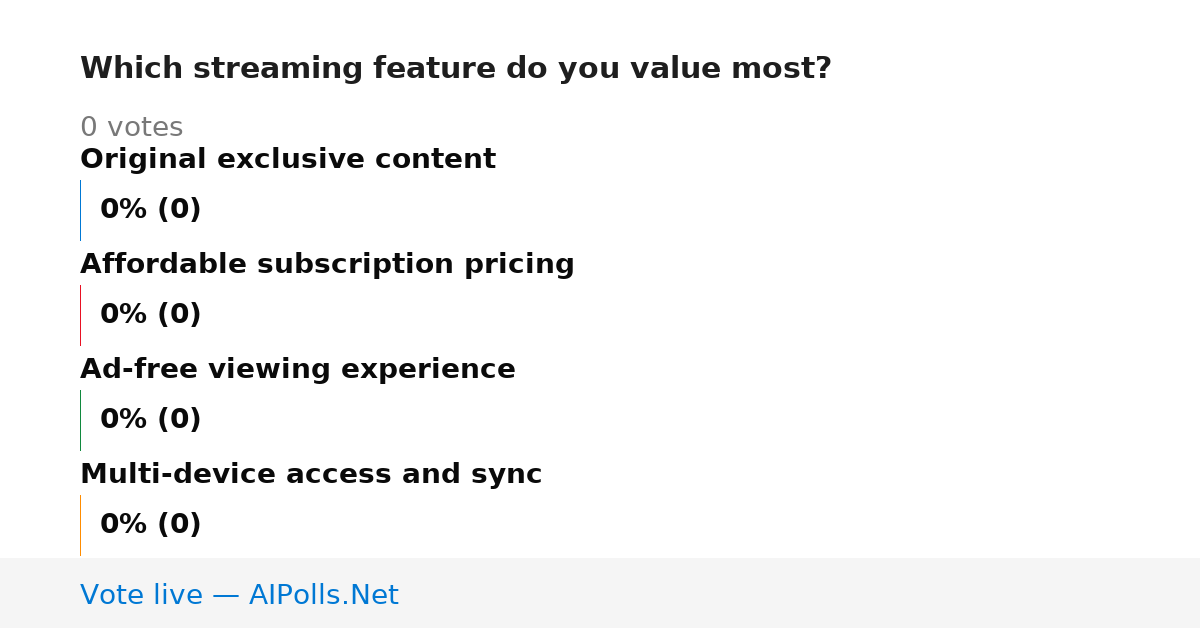The width and height of the screenshot is (1200, 628).
Task: Click the 0% (0) result under Multi-device access and sync
Action: click(x=151, y=525)
